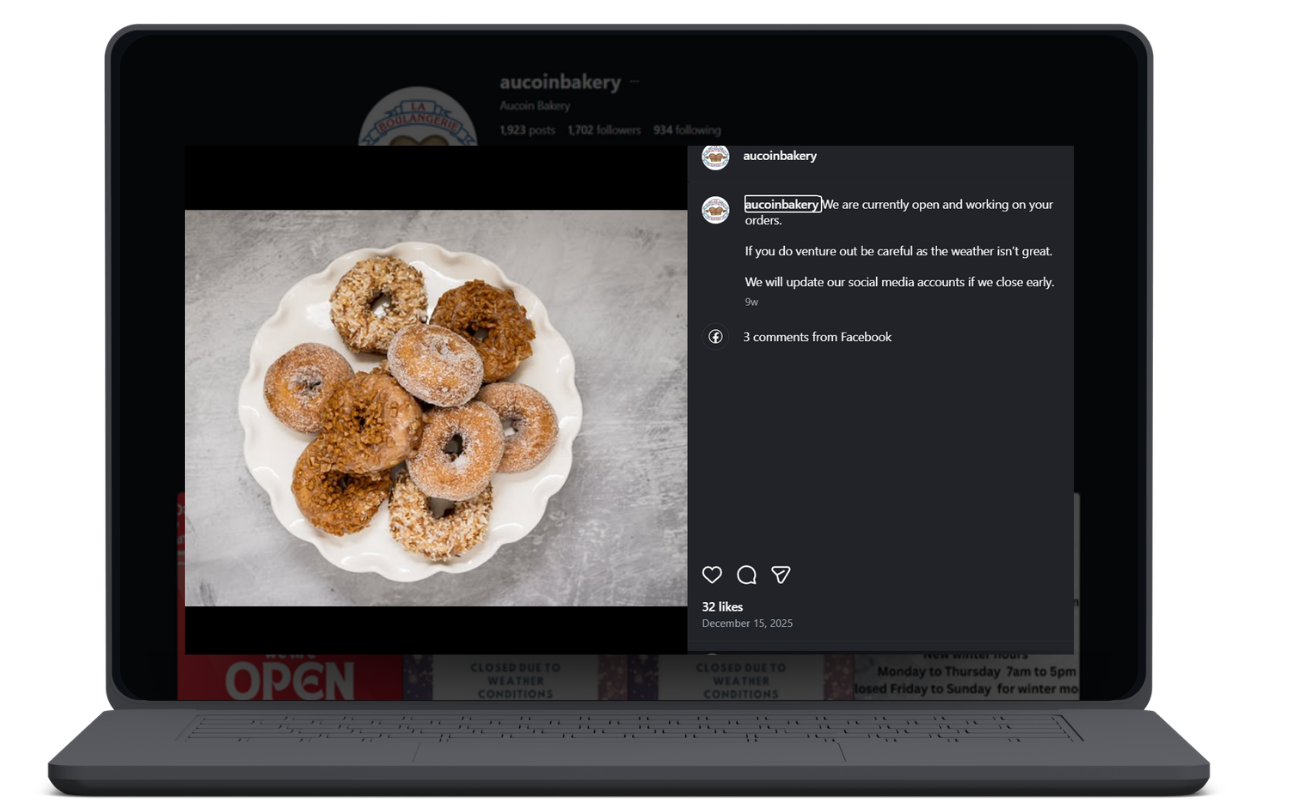Click the 1,923 posts count
The width and height of the screenshot is (1290, 800).
527,130
